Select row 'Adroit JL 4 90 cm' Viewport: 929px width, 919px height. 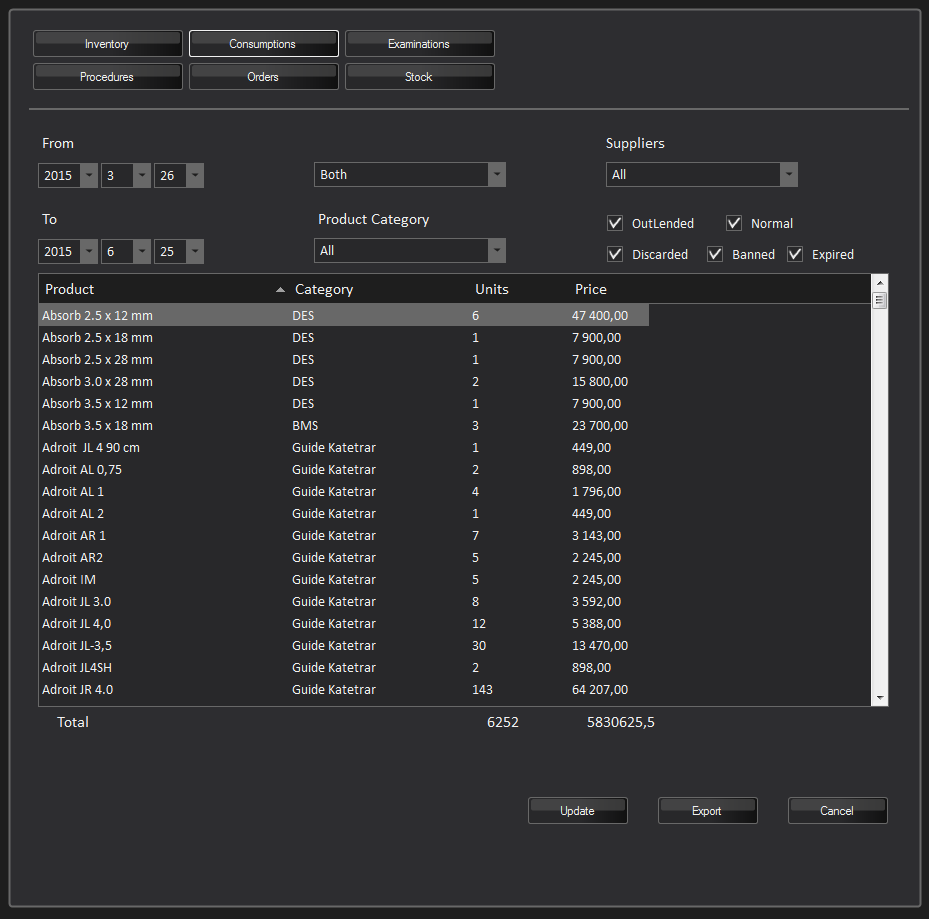[344, 447]
